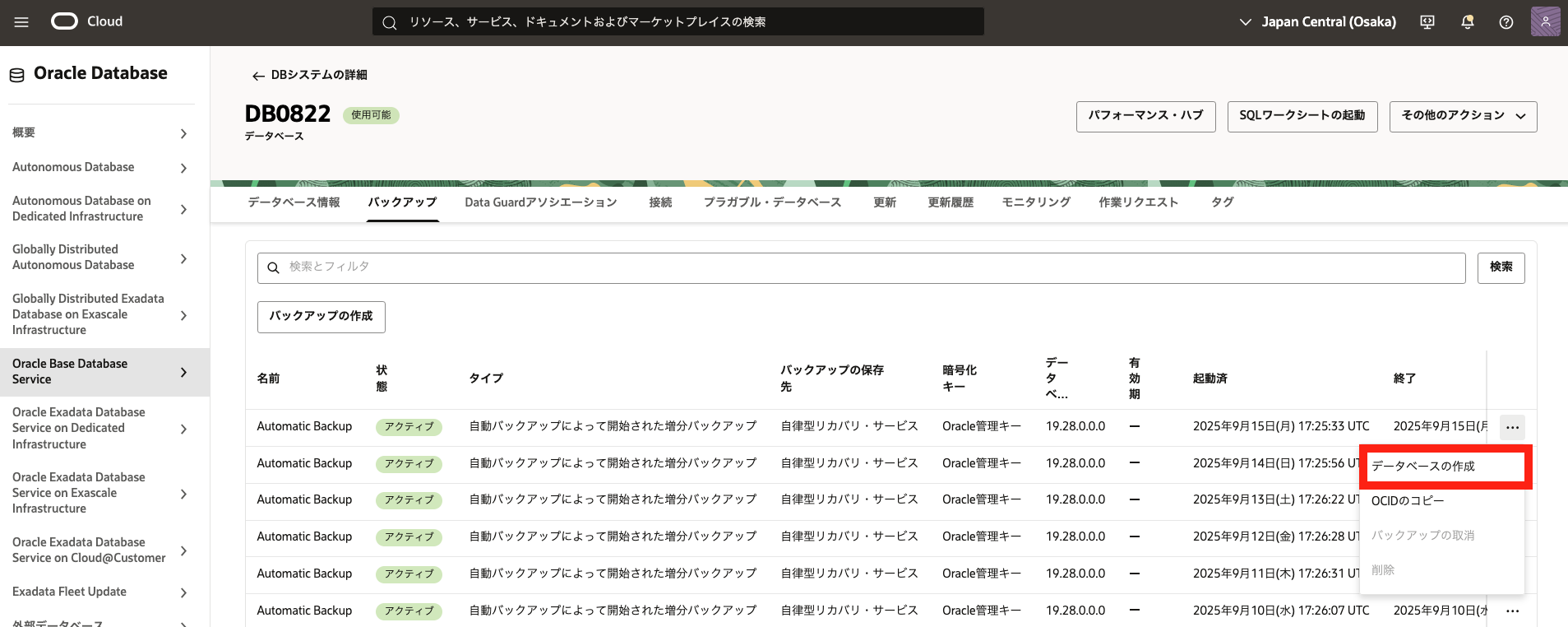1568x627 pixels.
Task: Expand Exadata Fleet Update sidebar section
Action: click(x=99, y=592)
